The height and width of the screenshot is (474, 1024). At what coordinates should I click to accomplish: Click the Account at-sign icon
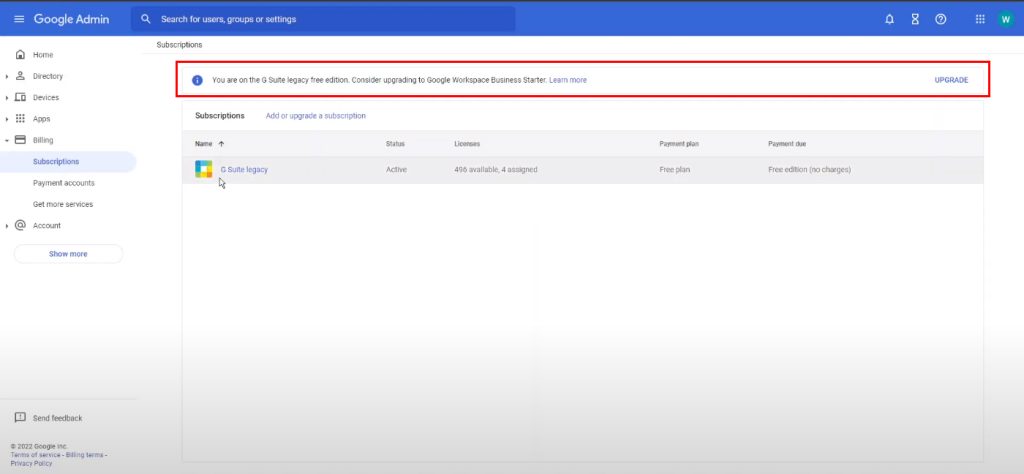click(x=20, y=225)
